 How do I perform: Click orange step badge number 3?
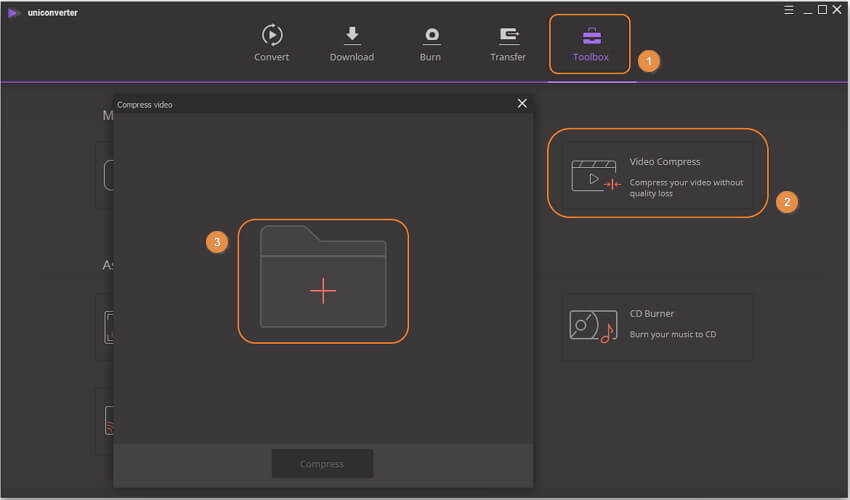click(x=217, y=242)
